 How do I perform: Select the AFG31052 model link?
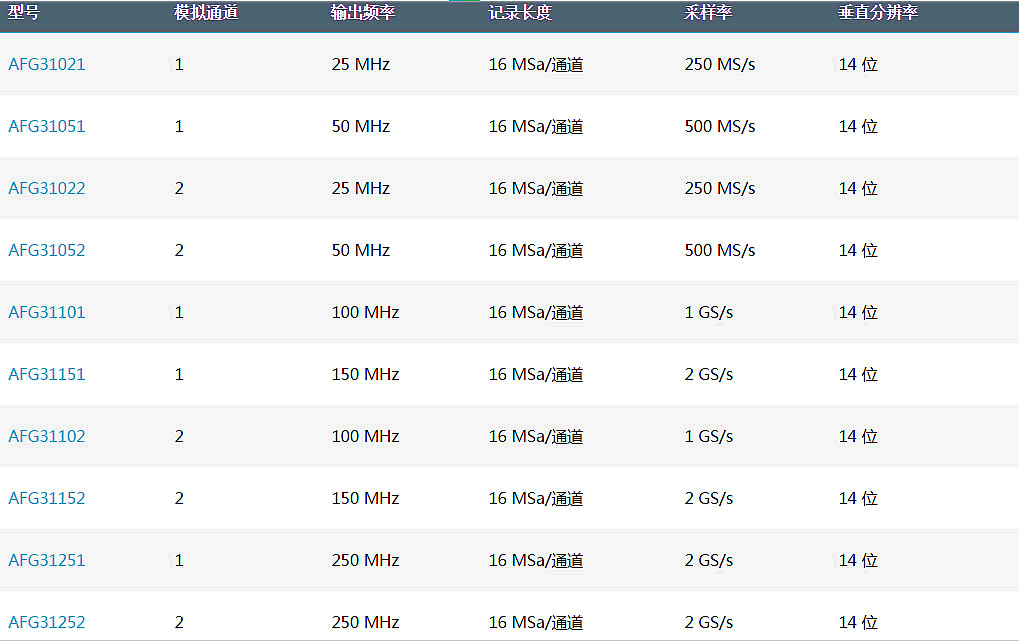point(47,251)
